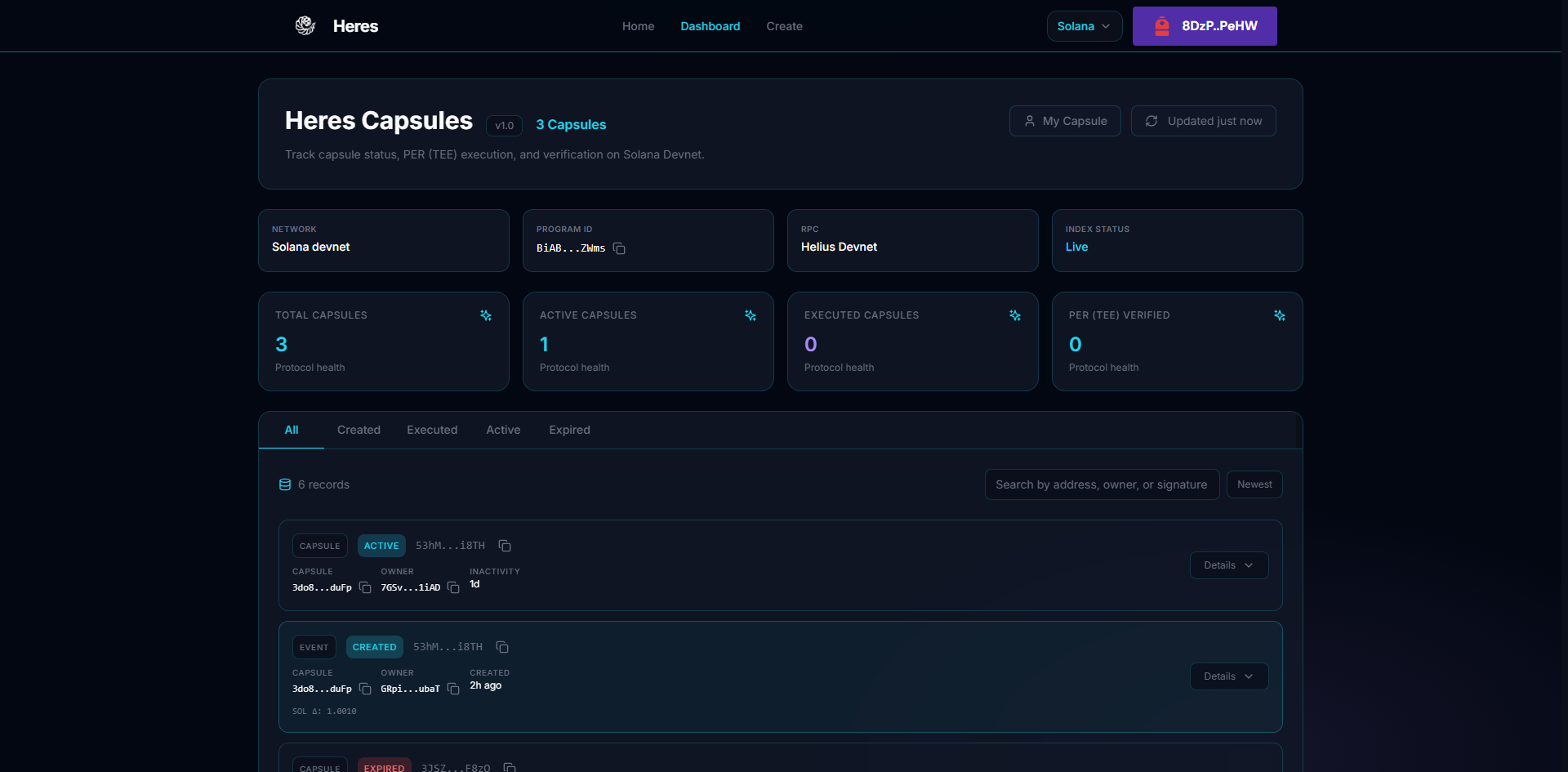Click the EVENT type tag

tap(314, 647)
